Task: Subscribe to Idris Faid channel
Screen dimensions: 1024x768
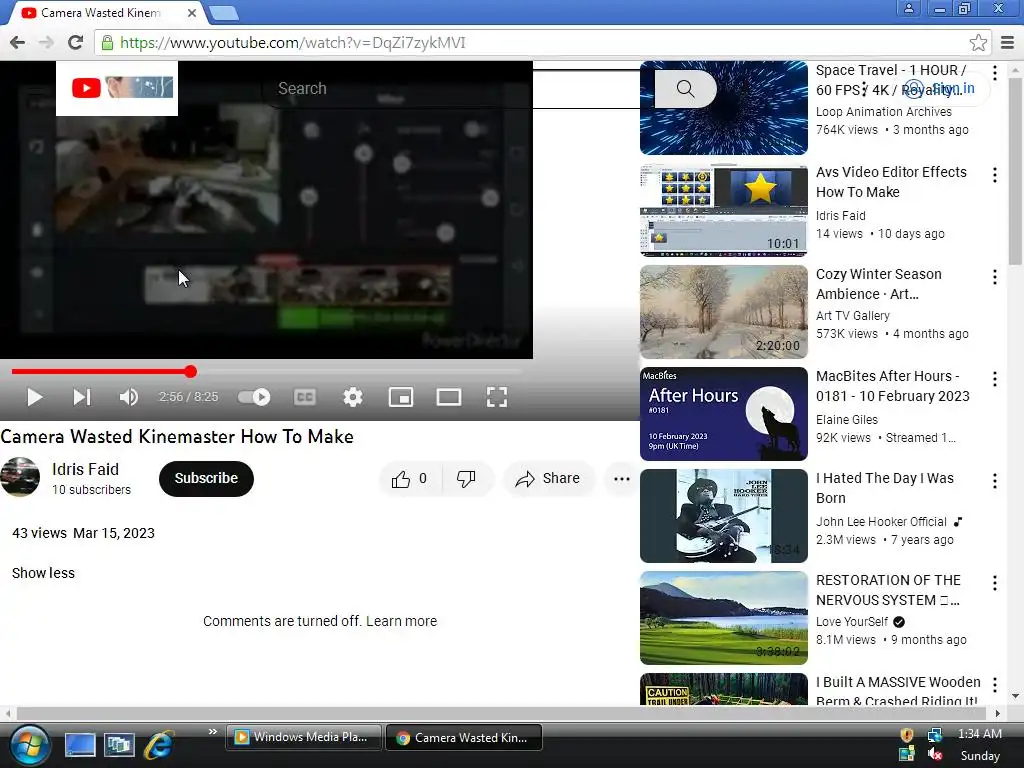Action: tap(206, 479)
